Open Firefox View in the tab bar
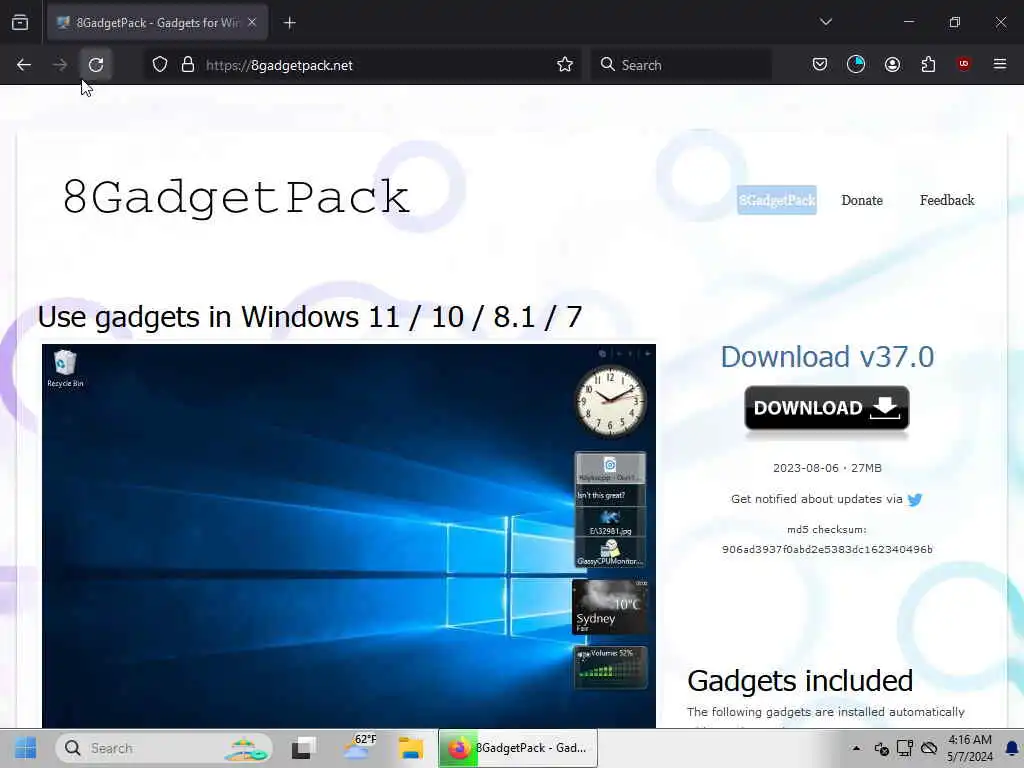The width and height of the screenshot is (1024, 768). tap(20, 23)
